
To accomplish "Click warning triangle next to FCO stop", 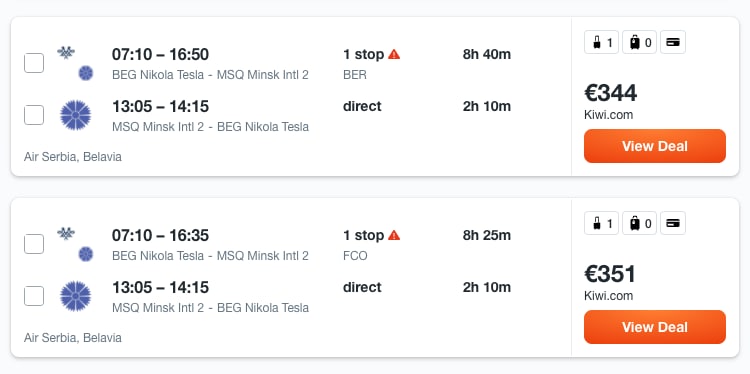I will tap(394, 235).
